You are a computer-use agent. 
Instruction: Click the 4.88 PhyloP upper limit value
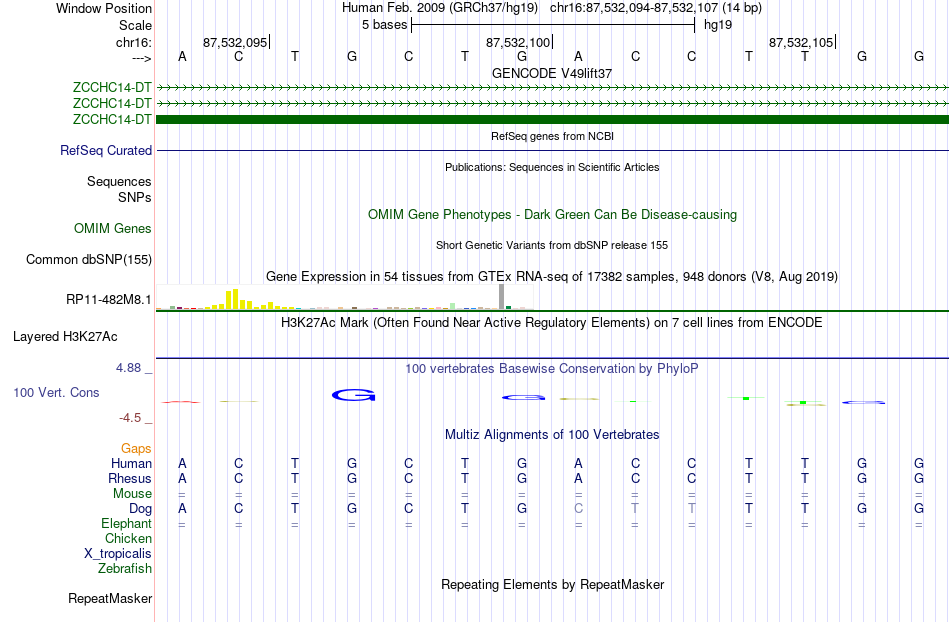click(128, 368)
